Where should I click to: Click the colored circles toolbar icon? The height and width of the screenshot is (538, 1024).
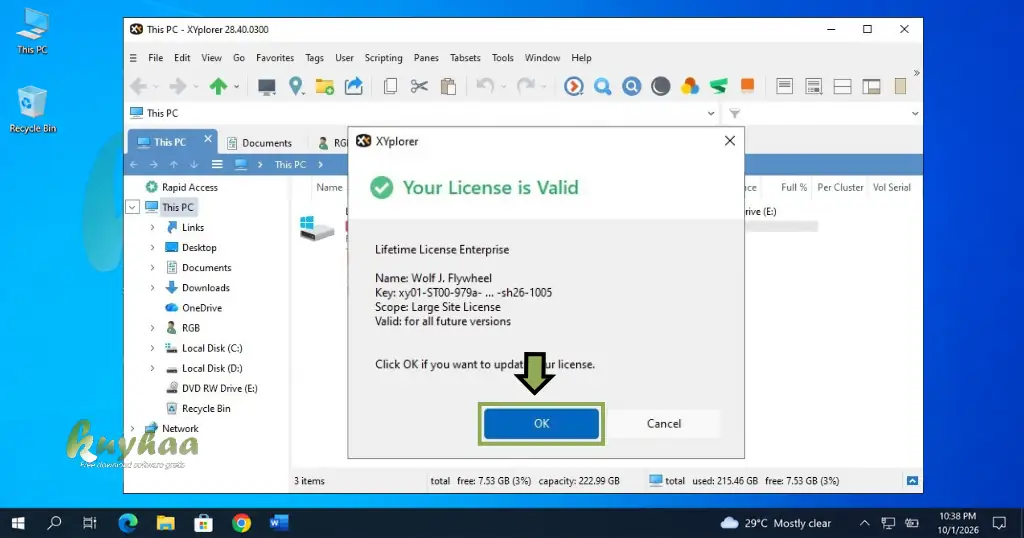(x=690, y=86)
